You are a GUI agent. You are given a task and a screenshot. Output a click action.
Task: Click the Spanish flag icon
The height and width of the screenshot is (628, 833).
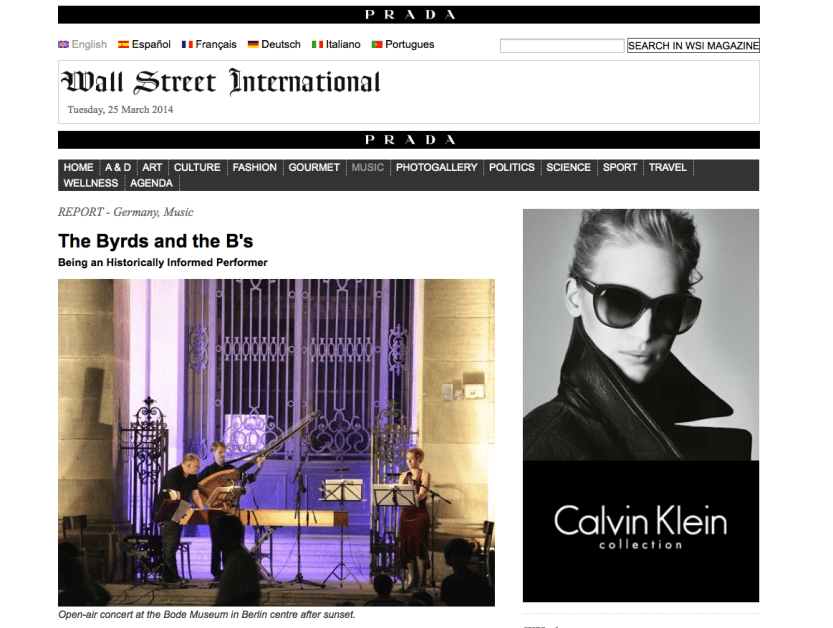[124, 45]
